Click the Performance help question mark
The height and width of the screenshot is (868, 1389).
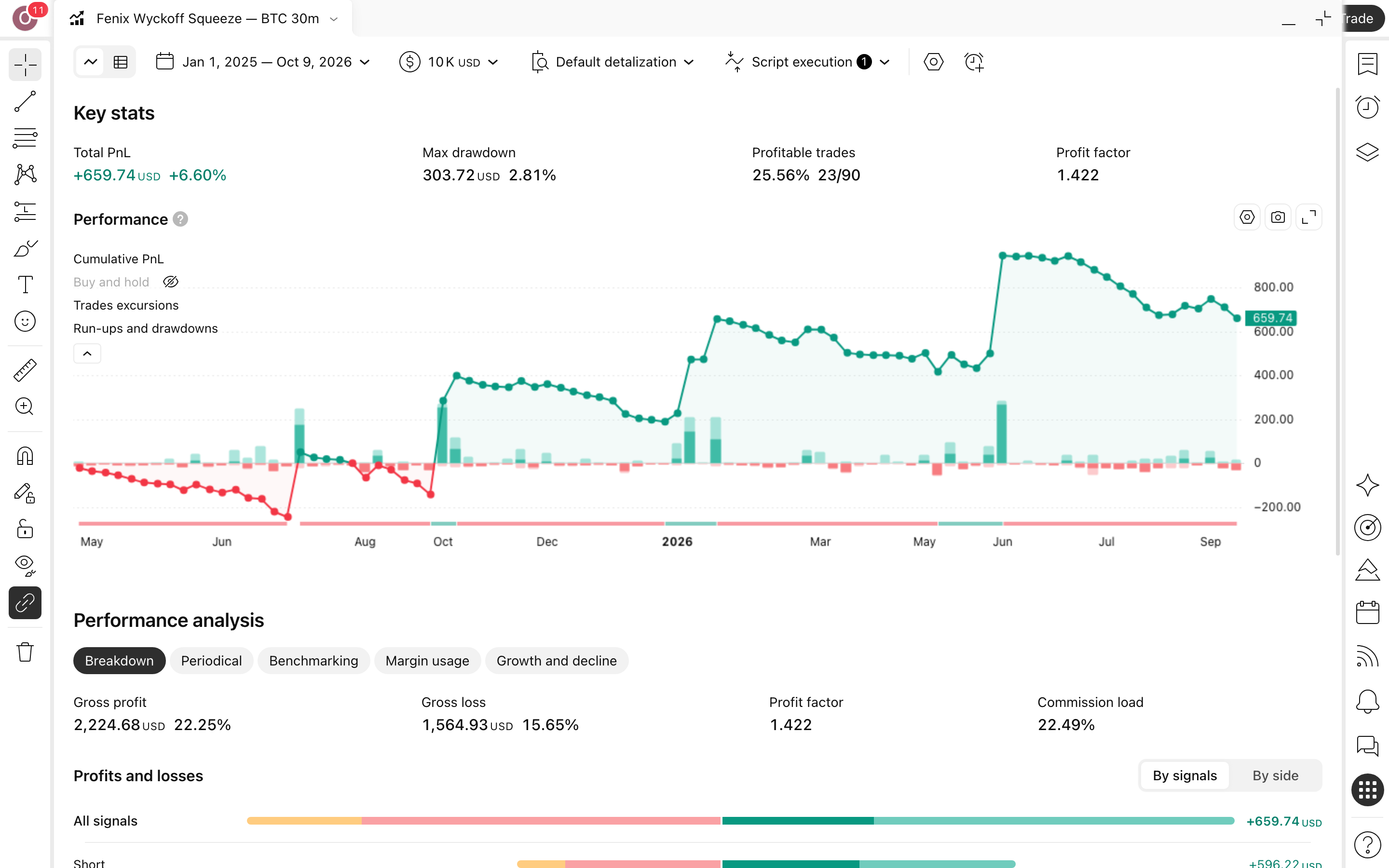tap(180, 219)
